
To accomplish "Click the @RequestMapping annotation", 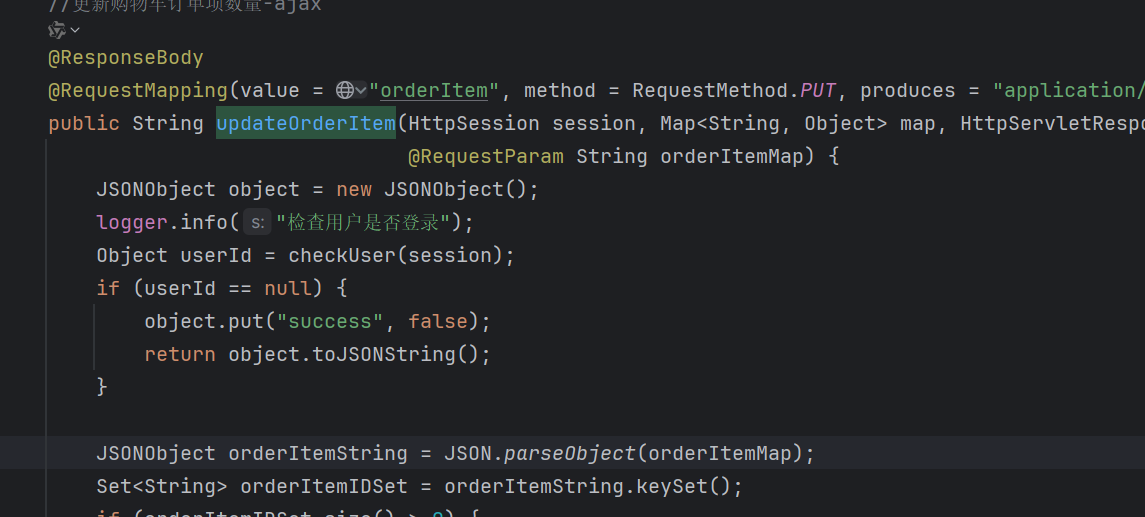I will click(x=138, y=91).
